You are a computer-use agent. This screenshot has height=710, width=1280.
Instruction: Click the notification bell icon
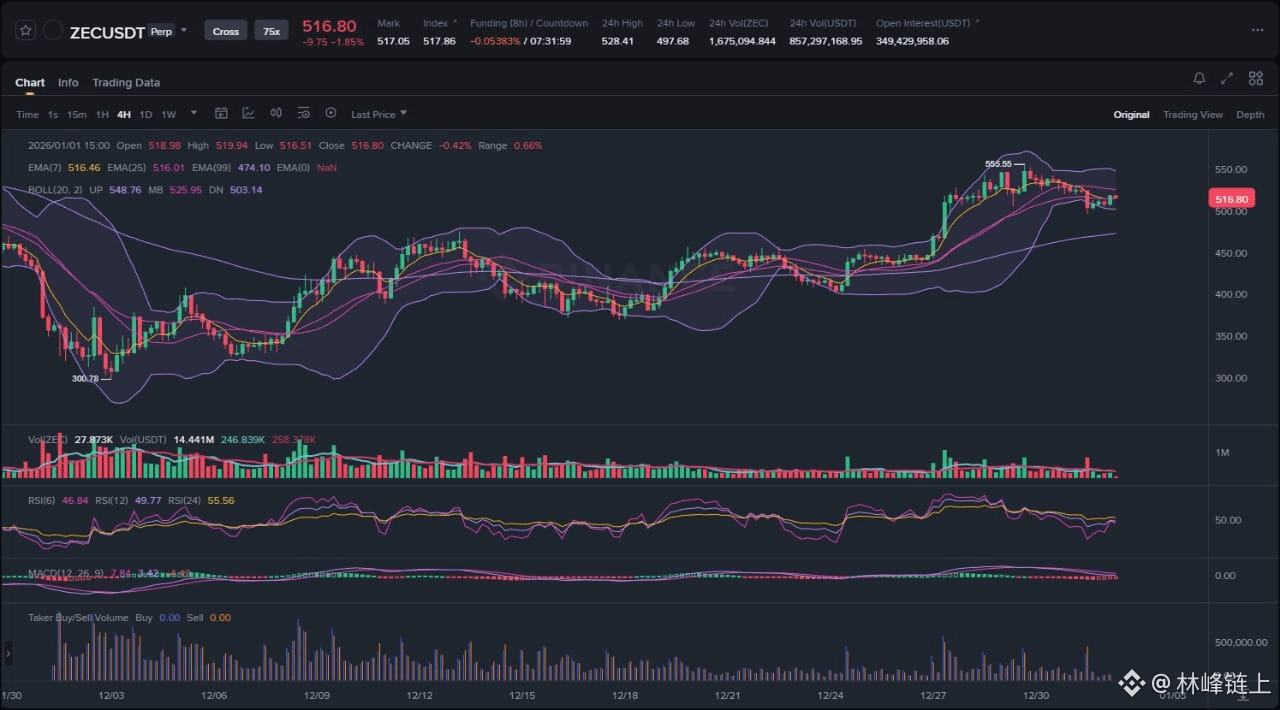click(x=1199, y=79)
